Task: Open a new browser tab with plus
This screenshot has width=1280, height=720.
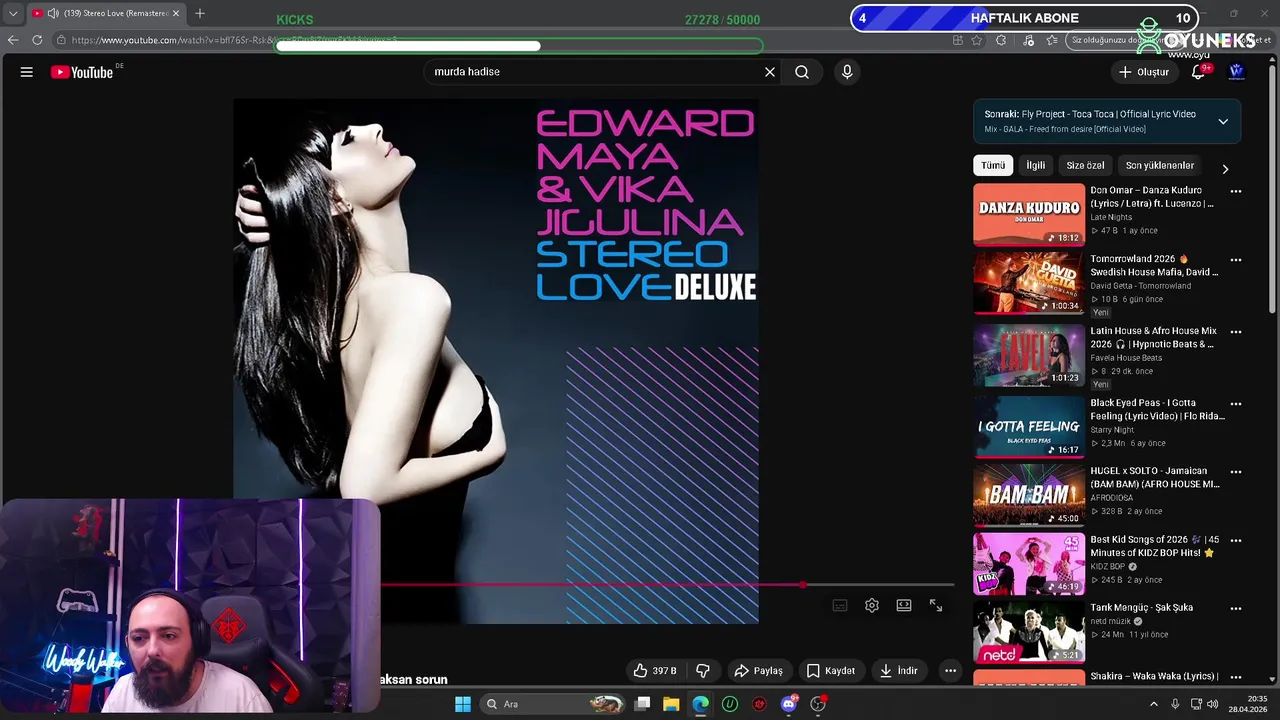Action: point(200,13)
